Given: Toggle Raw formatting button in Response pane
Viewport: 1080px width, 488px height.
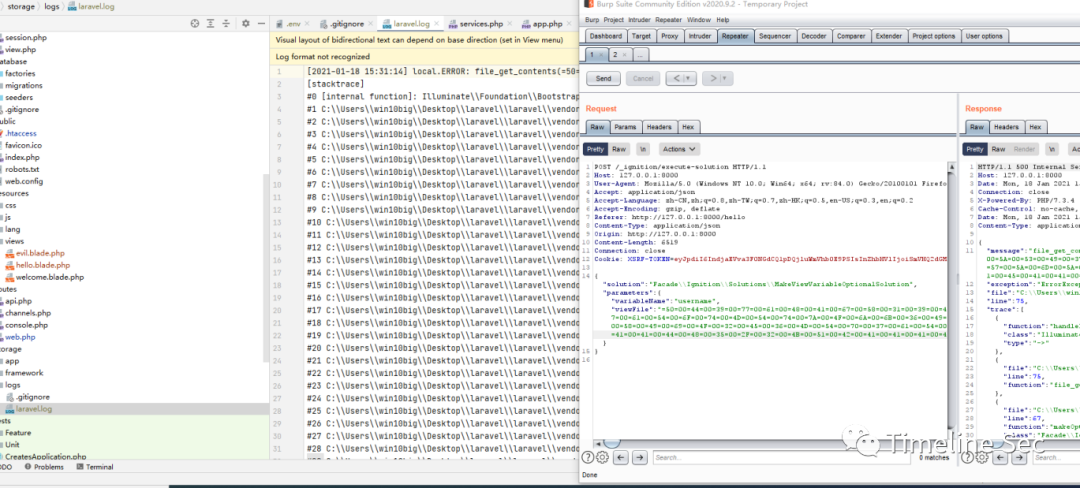Looking at the screenshot, I should (998, 149).
